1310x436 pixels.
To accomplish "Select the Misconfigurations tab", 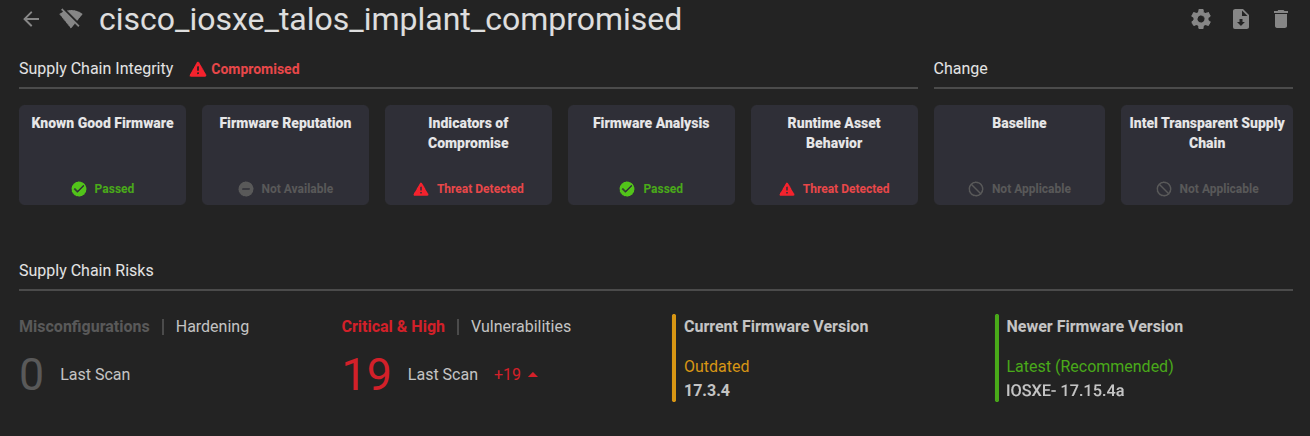I will coord(84,326).
